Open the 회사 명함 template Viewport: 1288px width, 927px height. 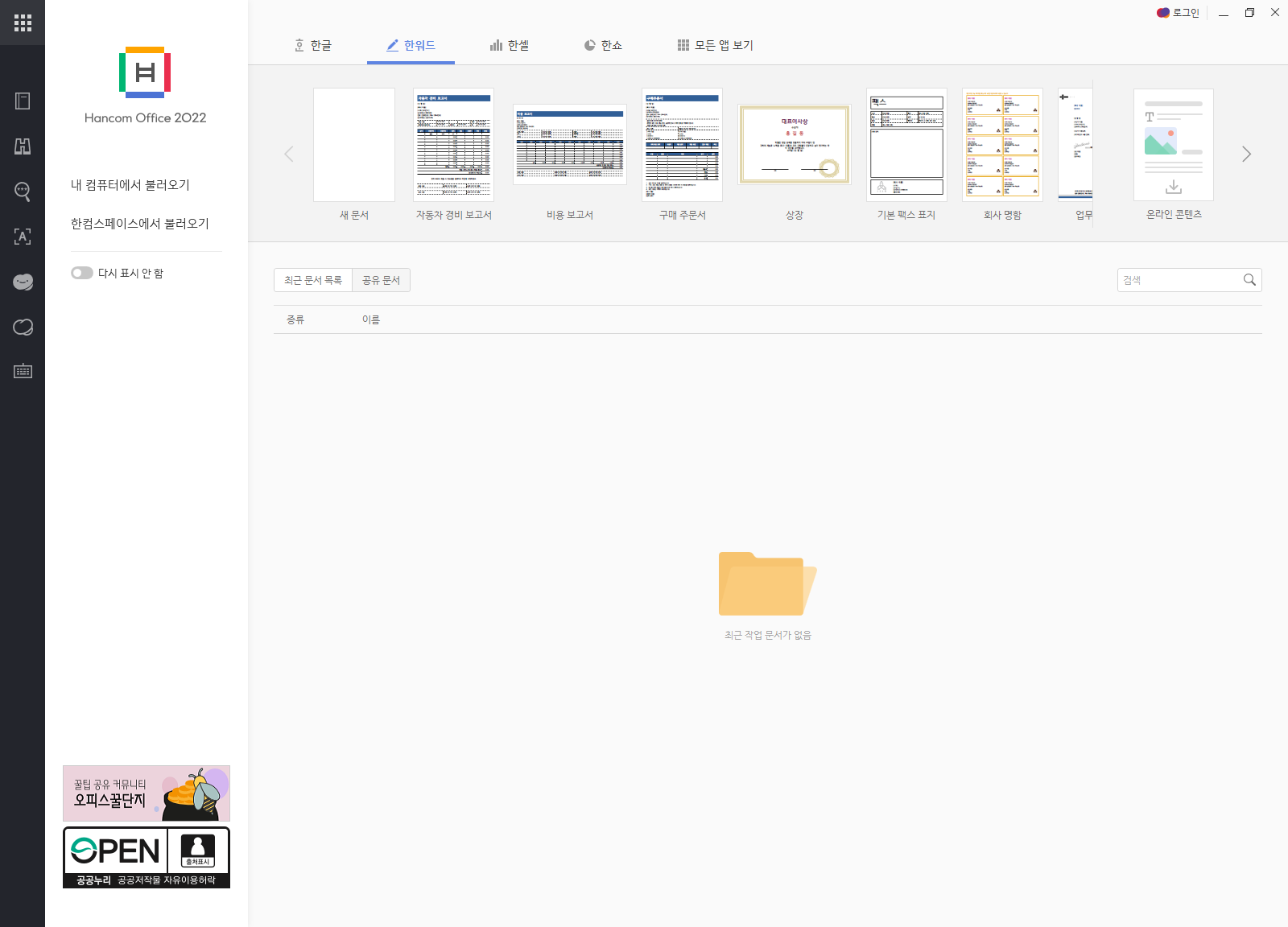click(x=1002, y=154)
